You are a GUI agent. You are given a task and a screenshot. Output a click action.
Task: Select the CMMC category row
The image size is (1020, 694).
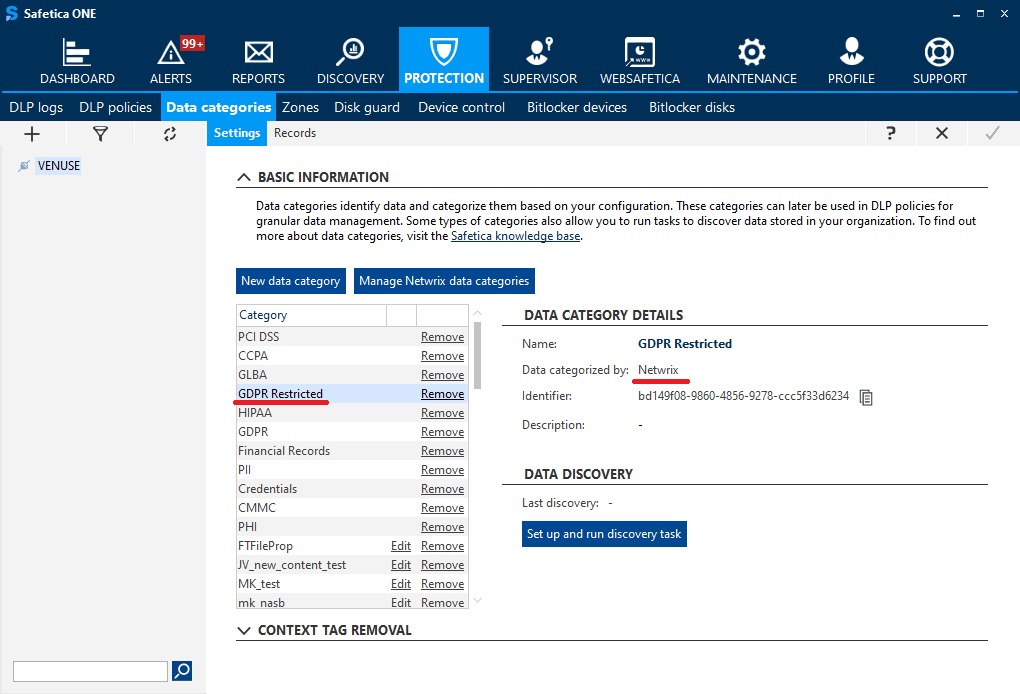tap(352, 507)
